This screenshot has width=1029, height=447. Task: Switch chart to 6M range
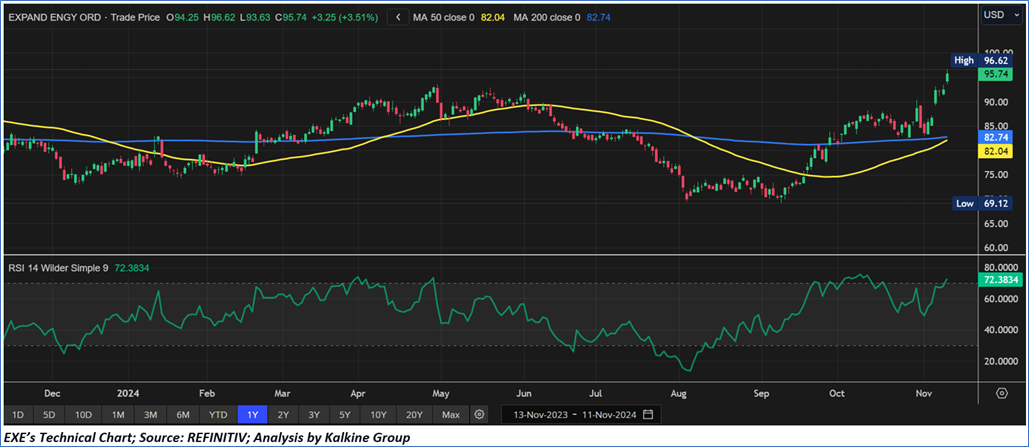(x=183, y=414)
